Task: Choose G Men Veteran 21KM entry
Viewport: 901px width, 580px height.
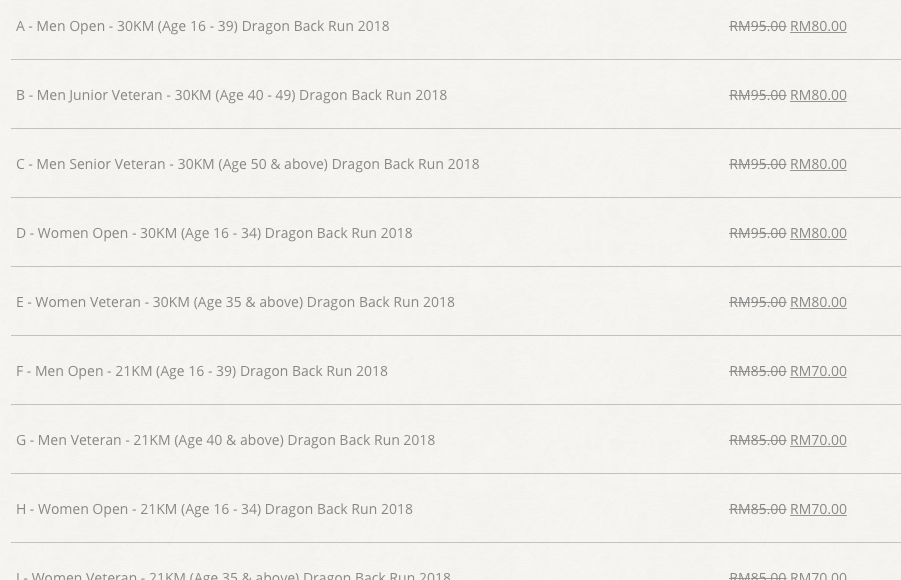Action: (225, 440)
